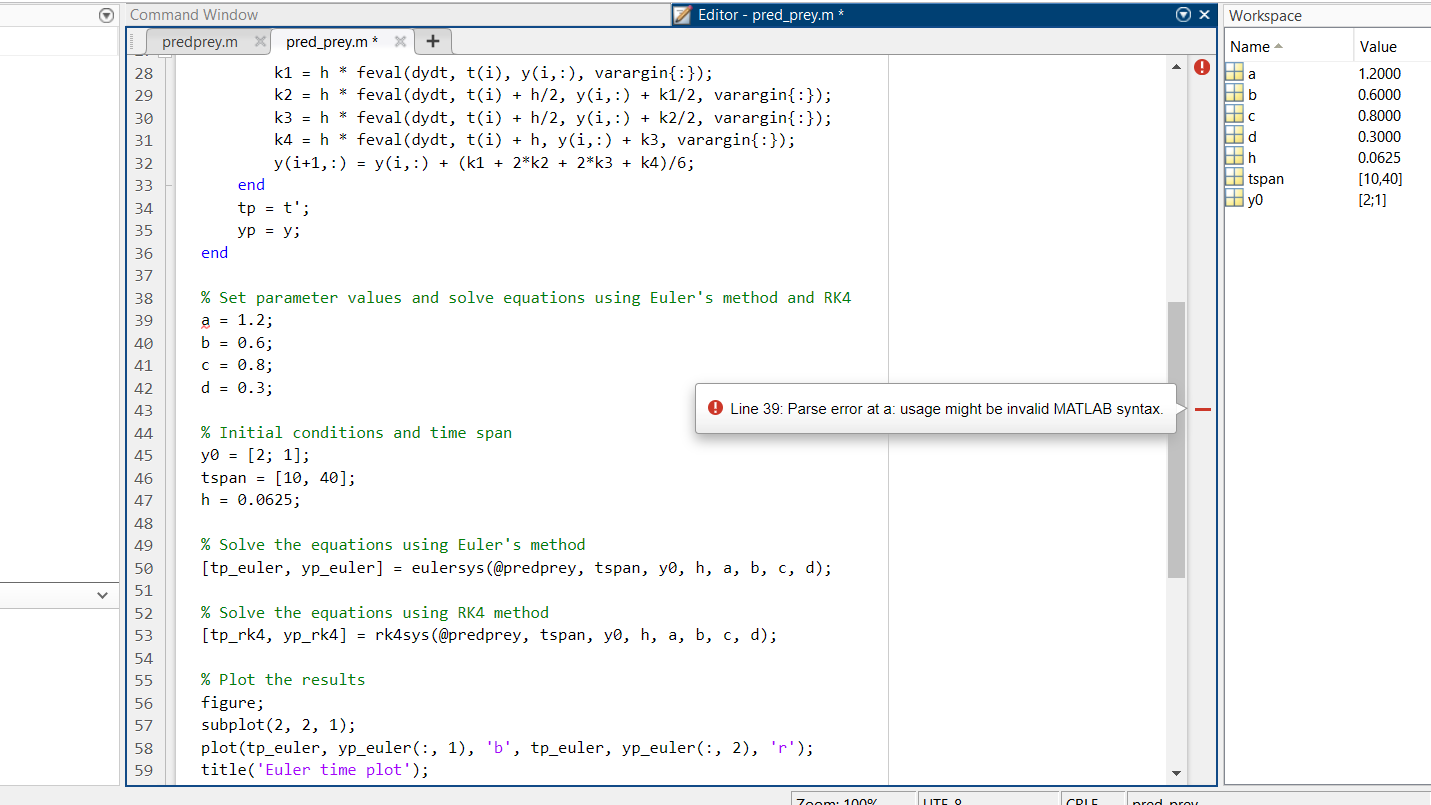
Task: Click the 'end' keyword on line 36
Action: 215,253
